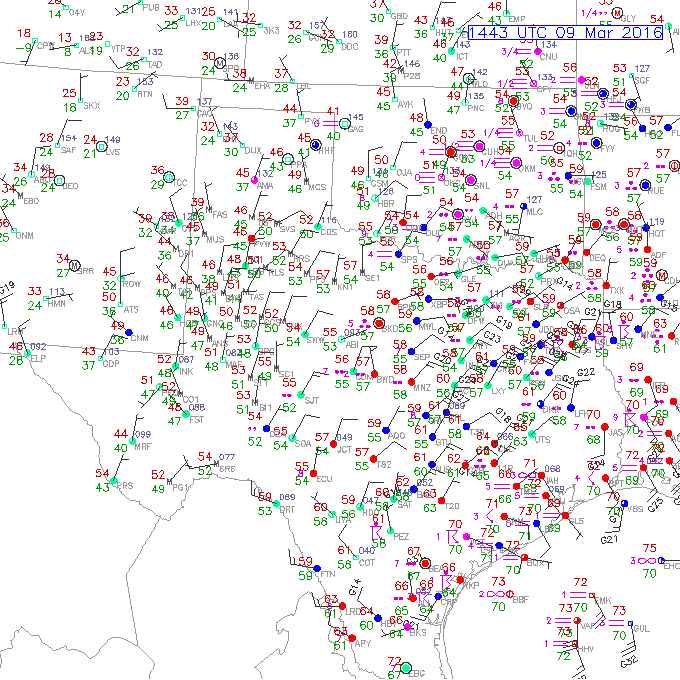Click the SAF station square marker
The height and width of the screenshot is (680, 680).
[x=57, y=144]
